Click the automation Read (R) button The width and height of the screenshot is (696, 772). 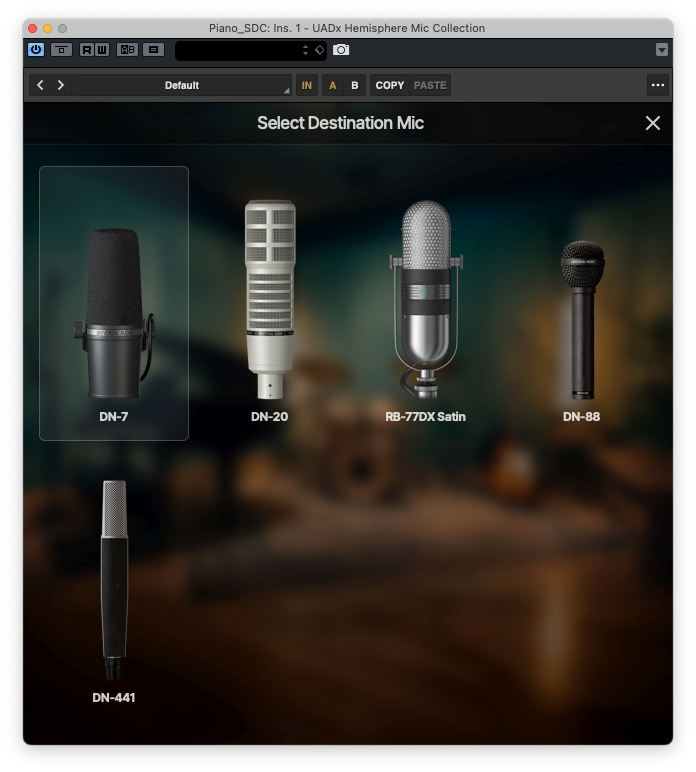[x=87, y=50]
